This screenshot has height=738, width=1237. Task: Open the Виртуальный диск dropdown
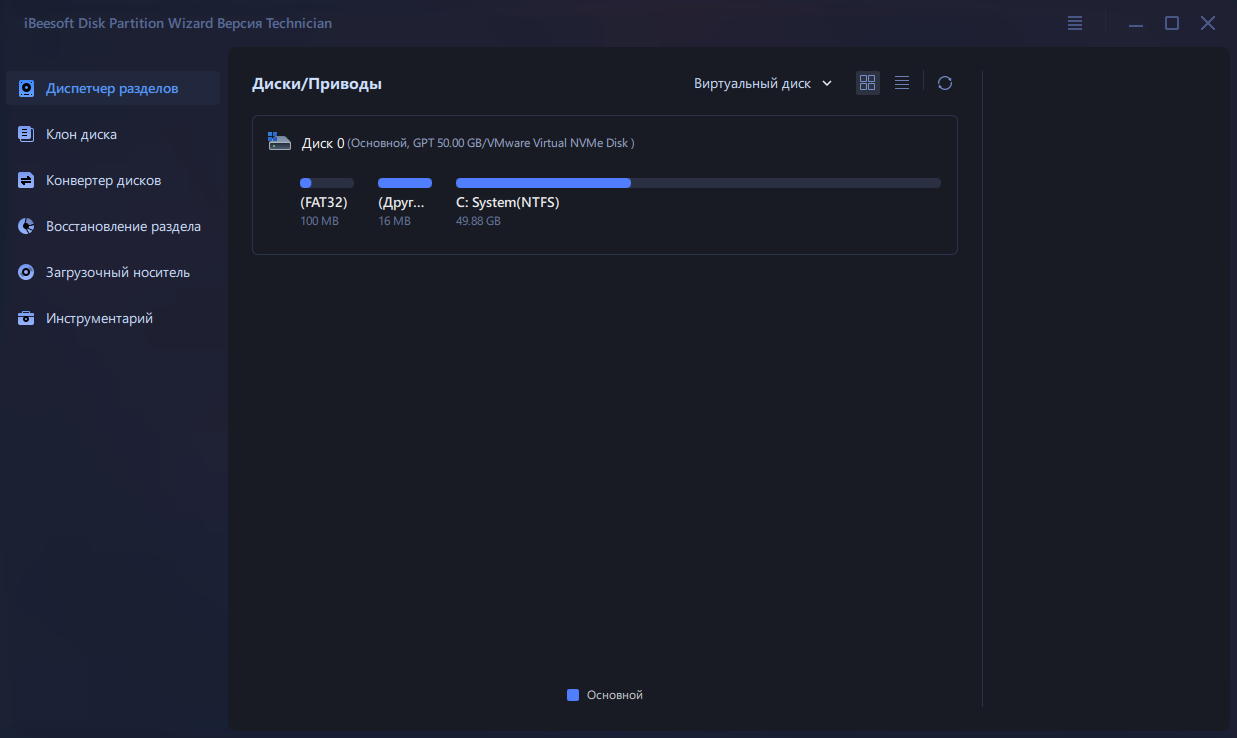coord(753,84)
